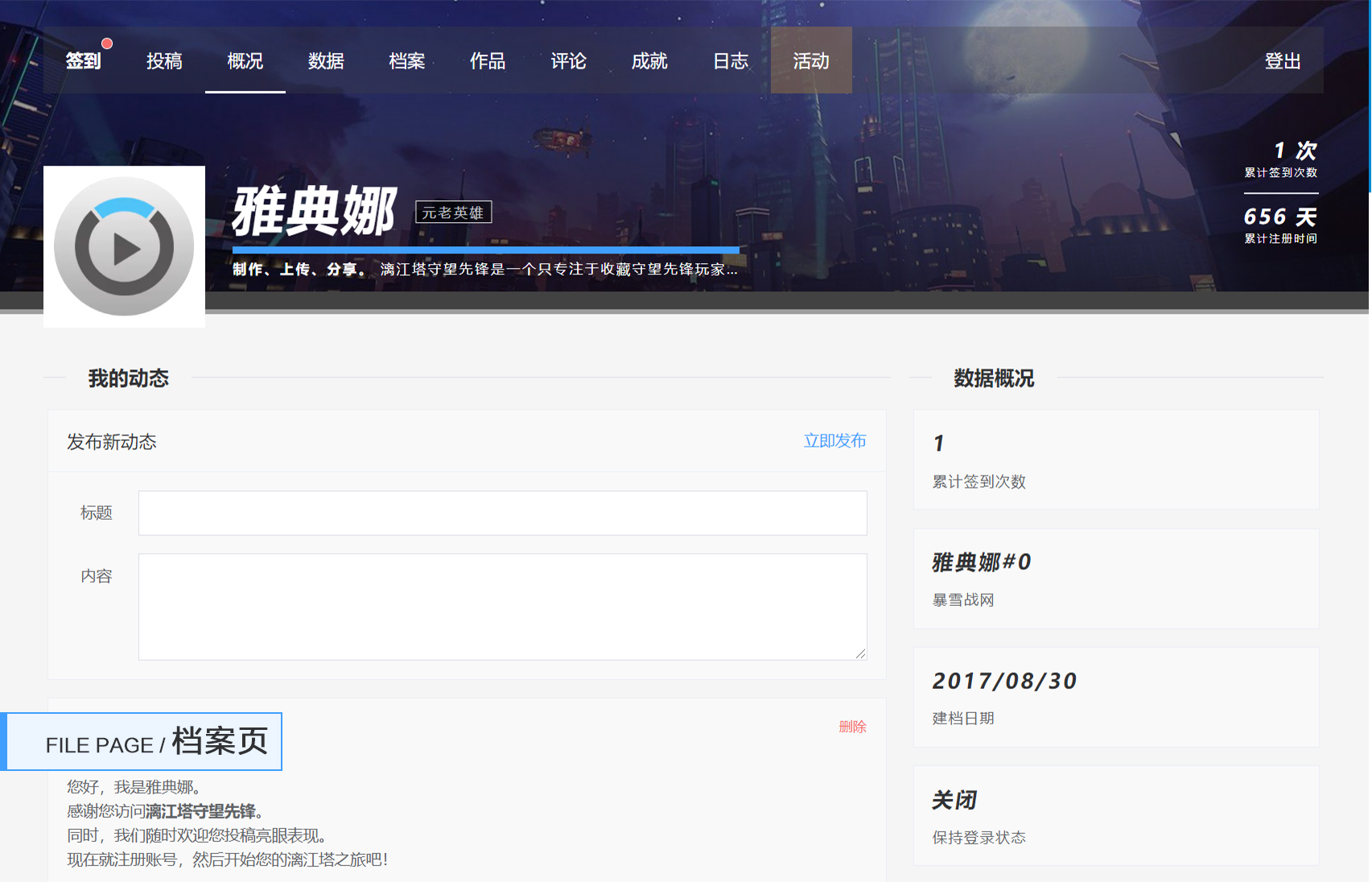Click the 签到 check-in tab

[x=84, y=61]
